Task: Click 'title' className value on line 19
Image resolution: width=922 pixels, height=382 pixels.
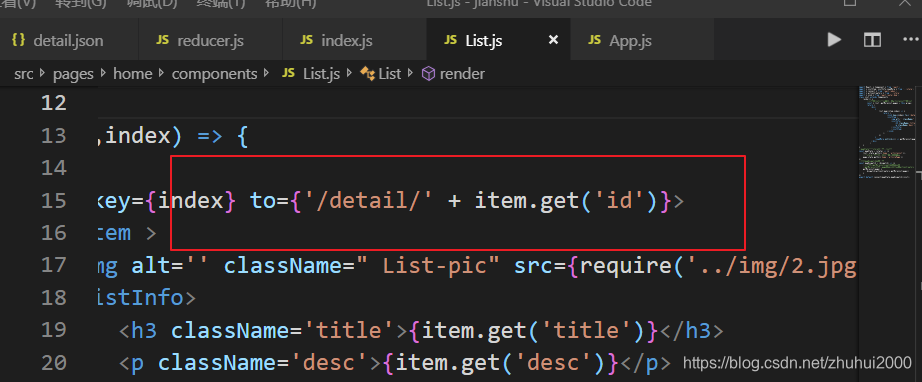Action: point(350,330)
